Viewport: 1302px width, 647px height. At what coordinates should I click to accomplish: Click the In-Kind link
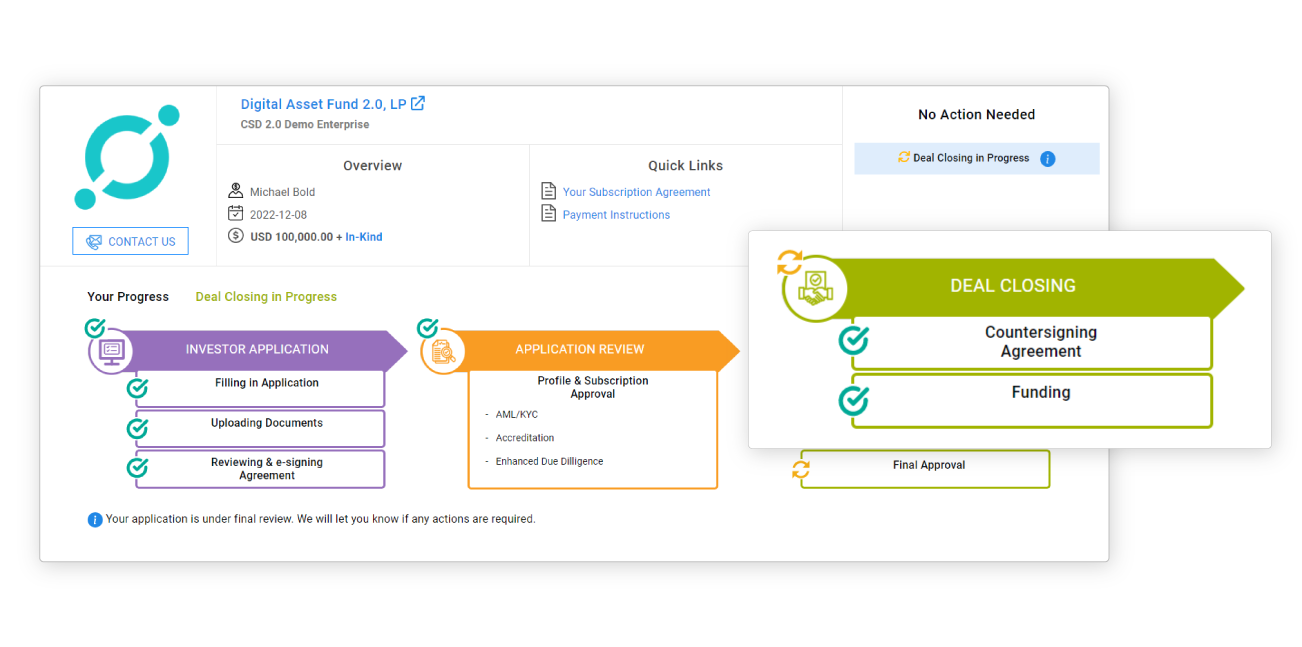(364, 237)
